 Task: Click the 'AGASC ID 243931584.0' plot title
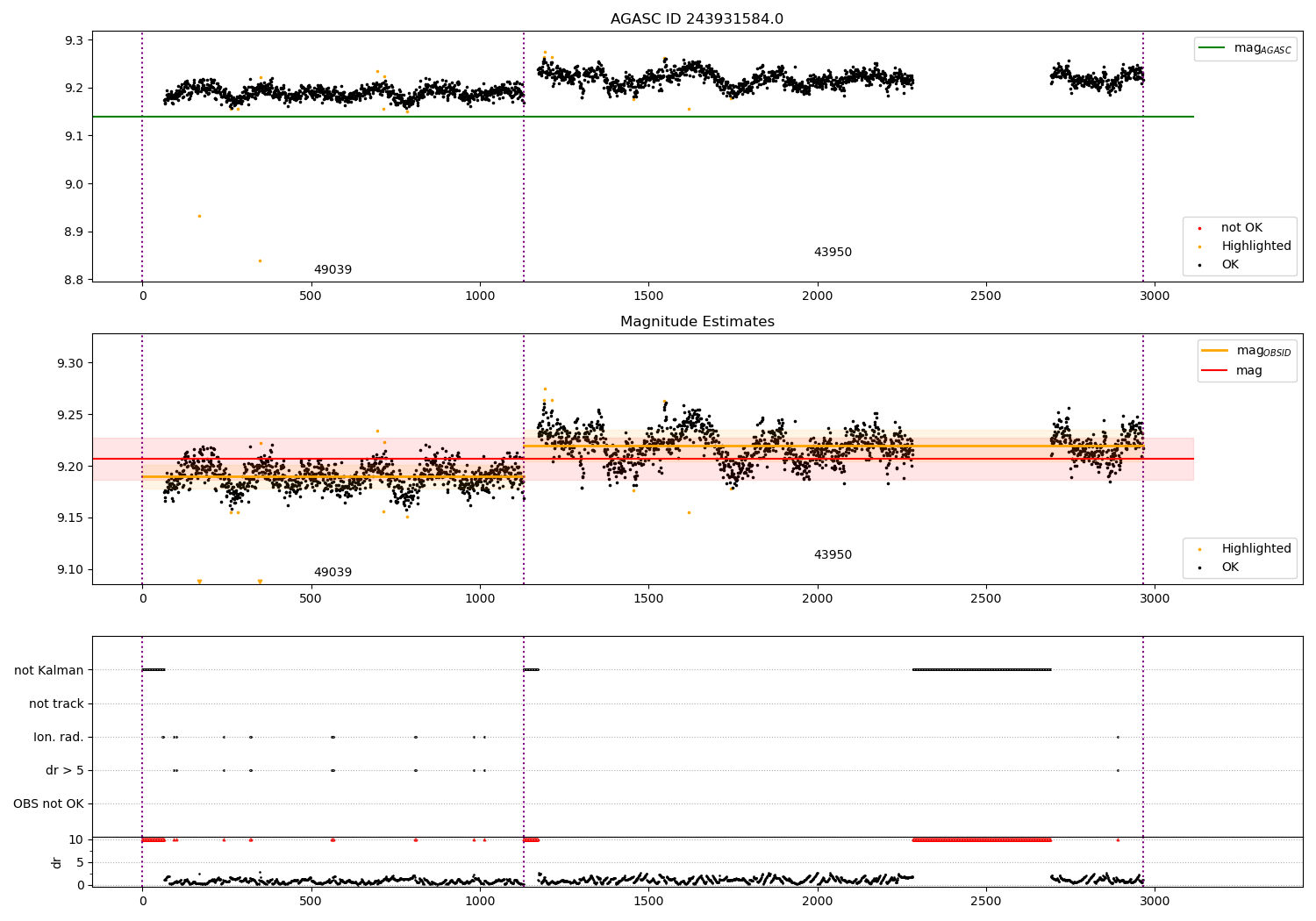tap(697, 19)
